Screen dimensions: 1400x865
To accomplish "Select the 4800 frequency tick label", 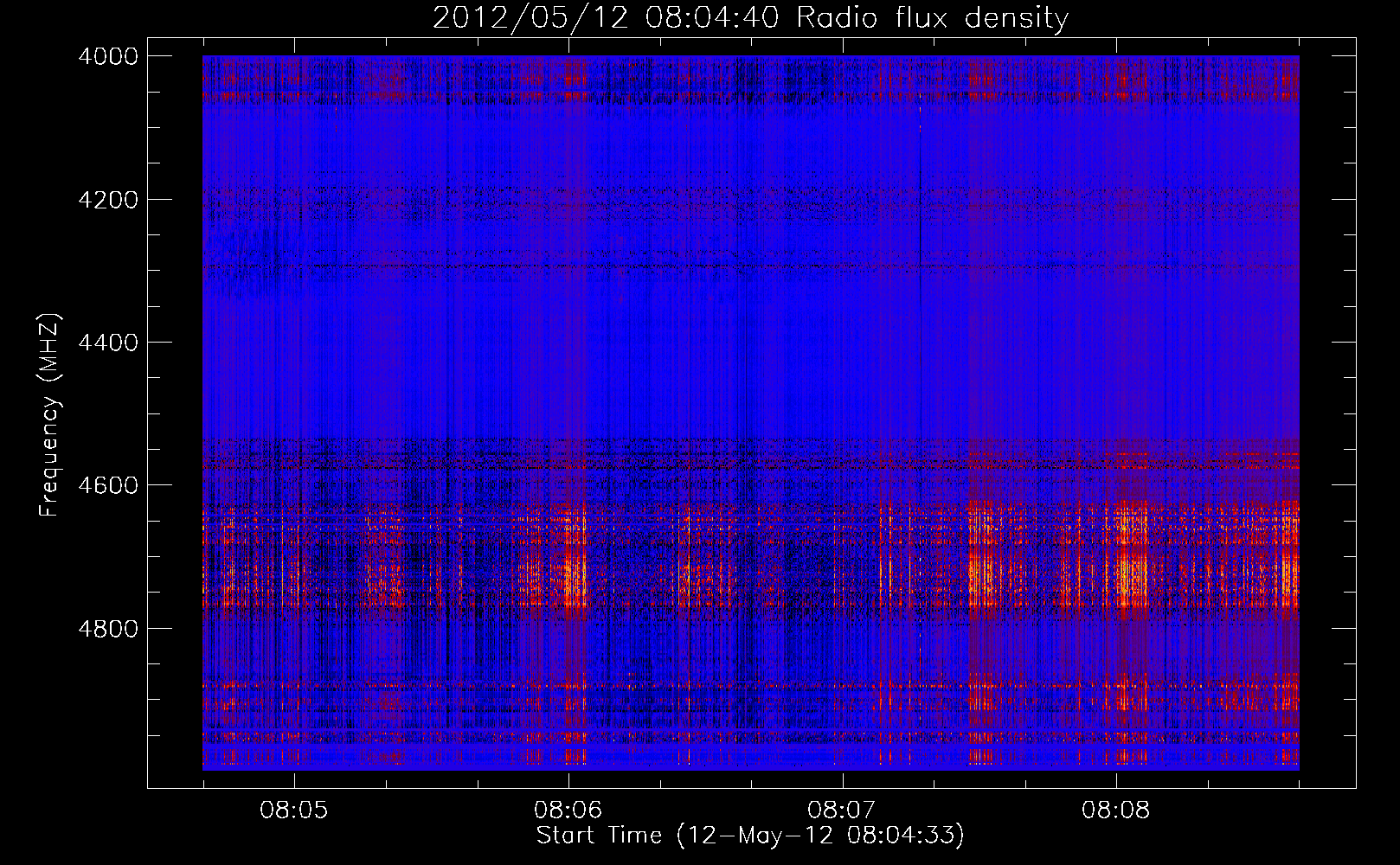I will pyautogui.click(x=108, y=628).
